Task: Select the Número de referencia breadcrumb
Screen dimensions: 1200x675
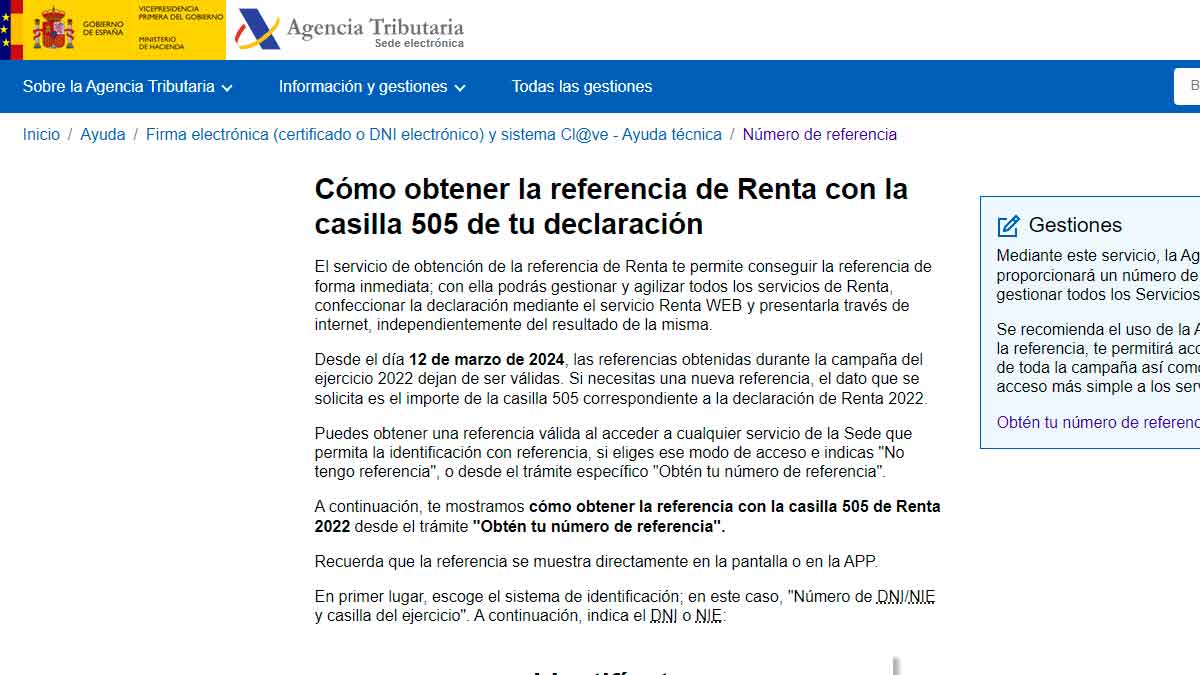Action: pos(820,134)
